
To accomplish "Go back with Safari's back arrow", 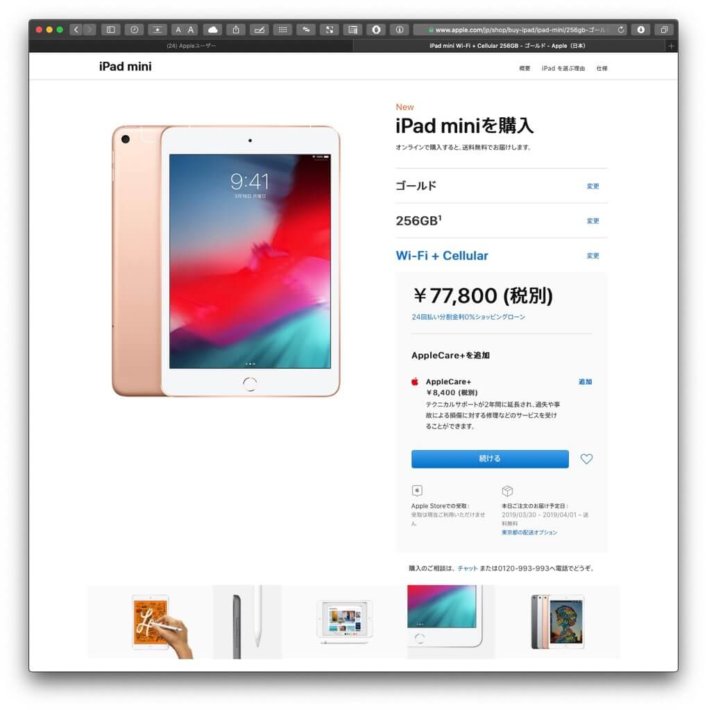I will coord(76,30).
